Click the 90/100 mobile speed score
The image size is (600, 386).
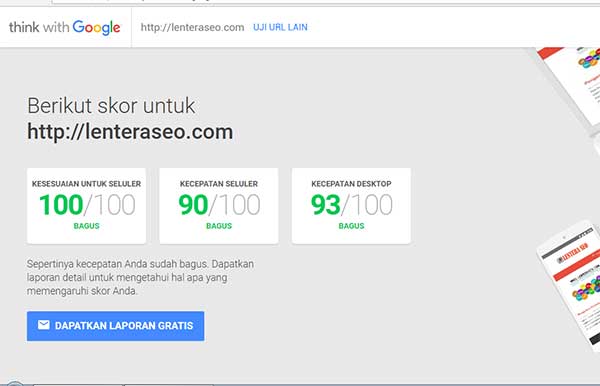coord(219,205)
